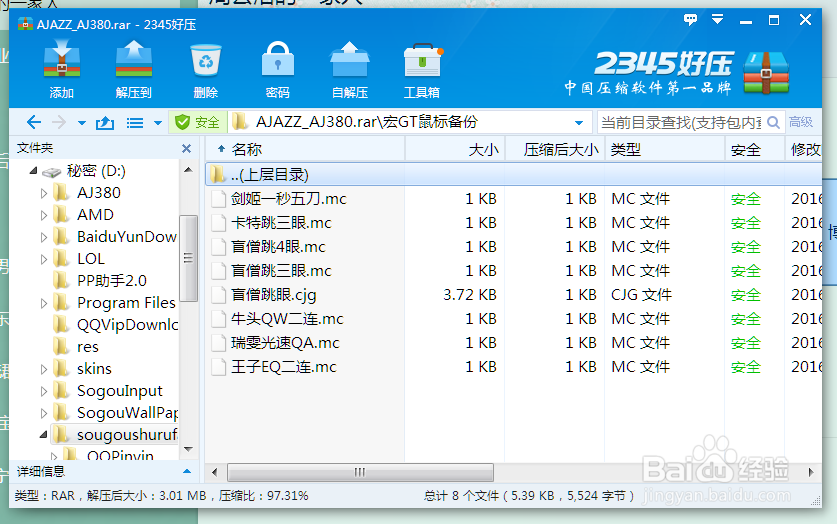Open the address path dropdown

tap(579, 123)
